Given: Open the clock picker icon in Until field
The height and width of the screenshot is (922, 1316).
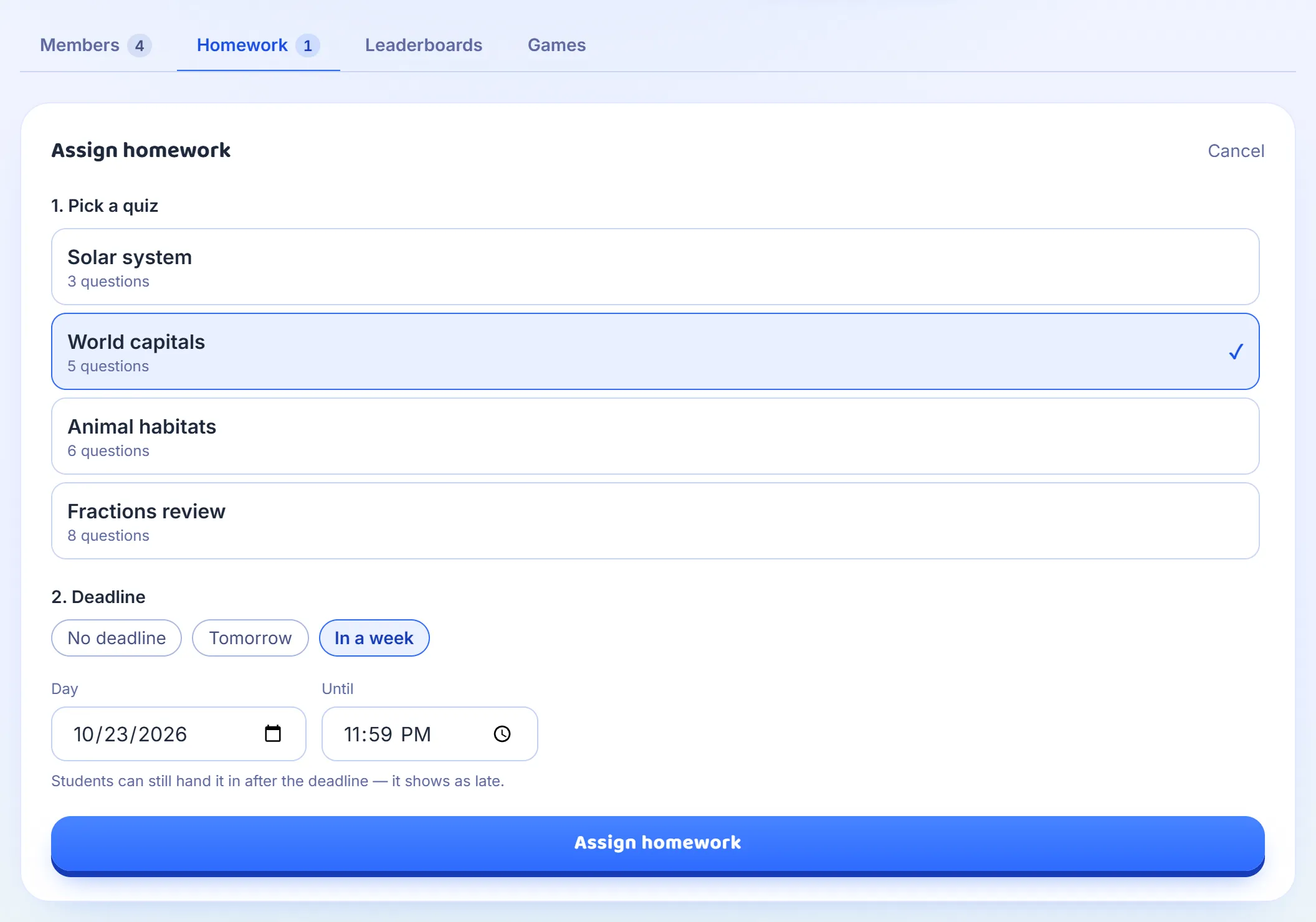Looking at the screenshot, I should (x=502, y=734).
